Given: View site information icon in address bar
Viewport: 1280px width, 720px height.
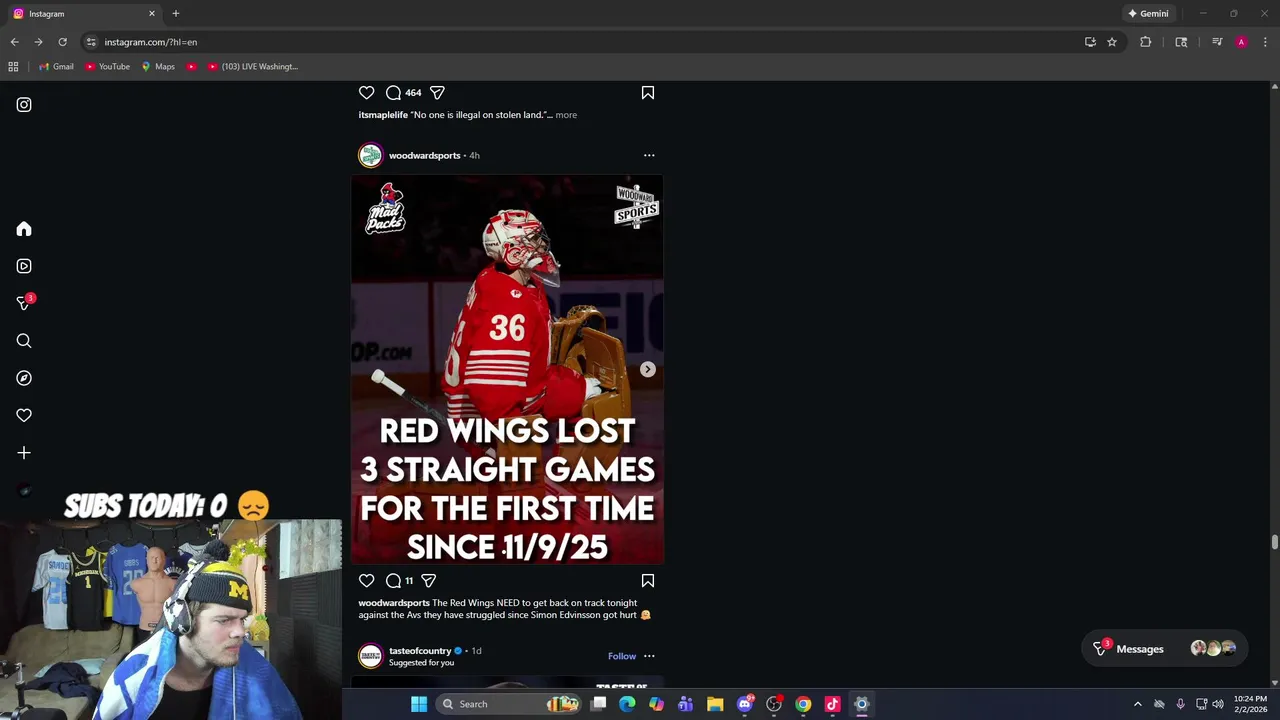Looking at the screenshot, I should click(x=91, y=42).
